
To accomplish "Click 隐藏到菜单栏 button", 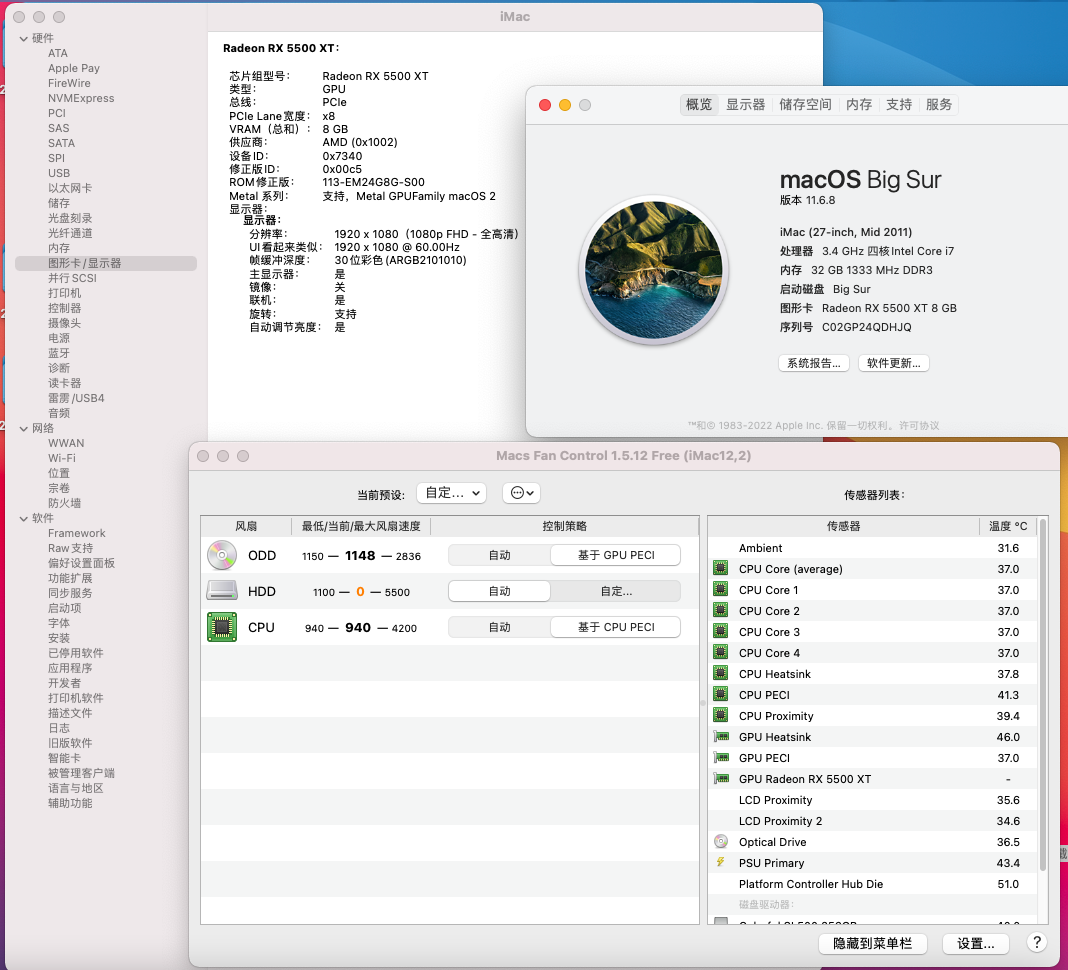I will pyautogui.click(x=873, y=943).
